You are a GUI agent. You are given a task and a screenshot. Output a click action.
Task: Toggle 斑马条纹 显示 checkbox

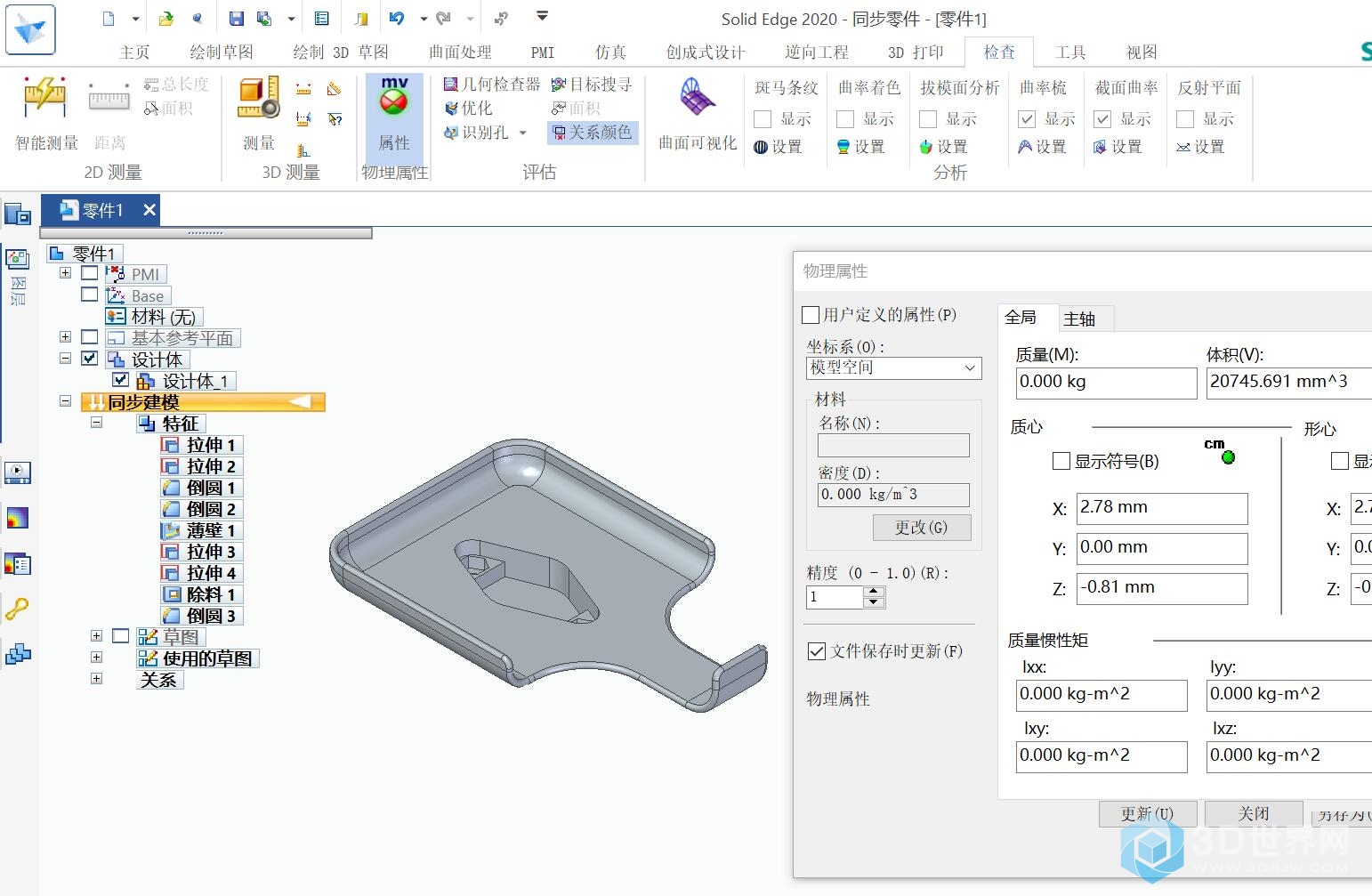click(x=763, y=119)
